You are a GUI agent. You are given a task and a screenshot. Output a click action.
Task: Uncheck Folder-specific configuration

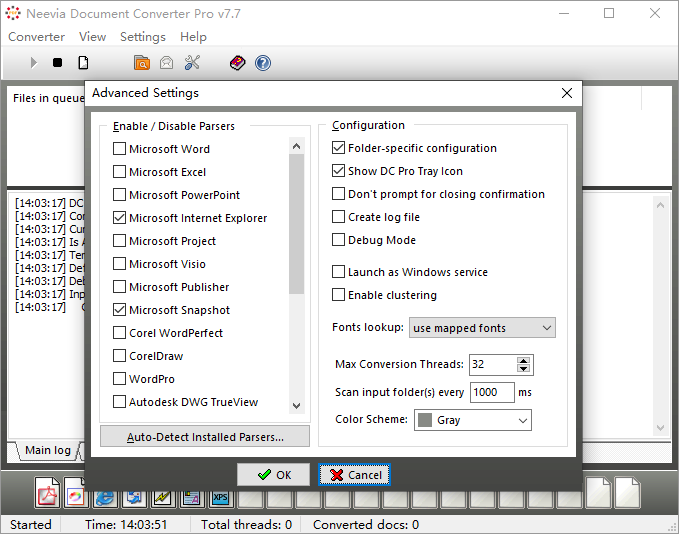338,148
